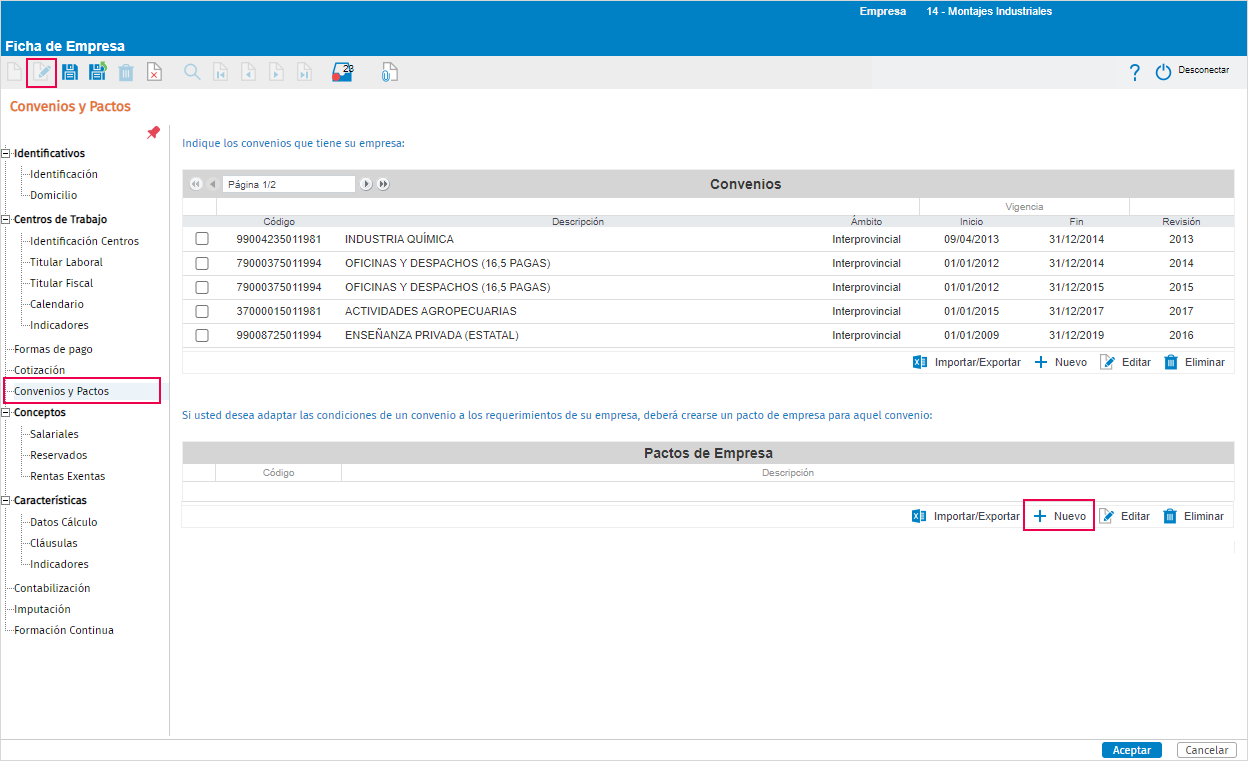Click Importar/Exportar under the Convenios table
Viewport: 1248px width, 761px height.
(967, 362)
